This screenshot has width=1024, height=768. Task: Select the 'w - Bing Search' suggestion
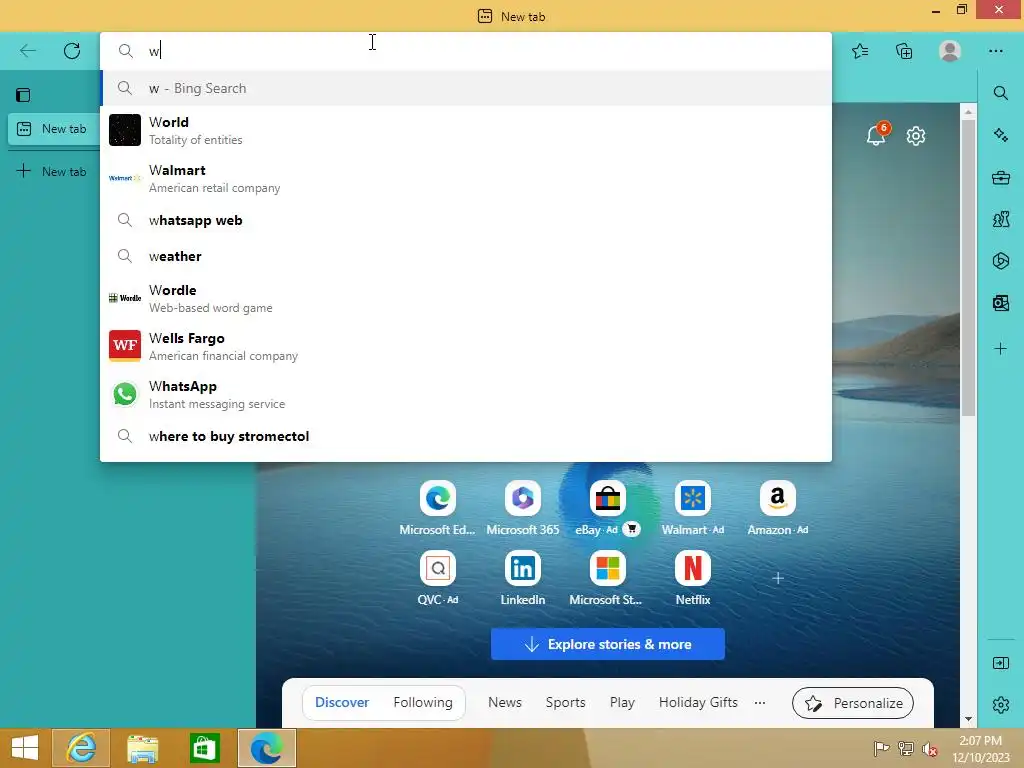[x=466, y=88]
